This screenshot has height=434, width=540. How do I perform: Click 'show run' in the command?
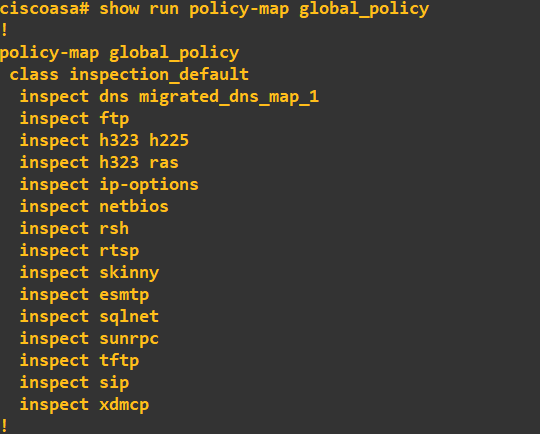[x=139, y=8]
